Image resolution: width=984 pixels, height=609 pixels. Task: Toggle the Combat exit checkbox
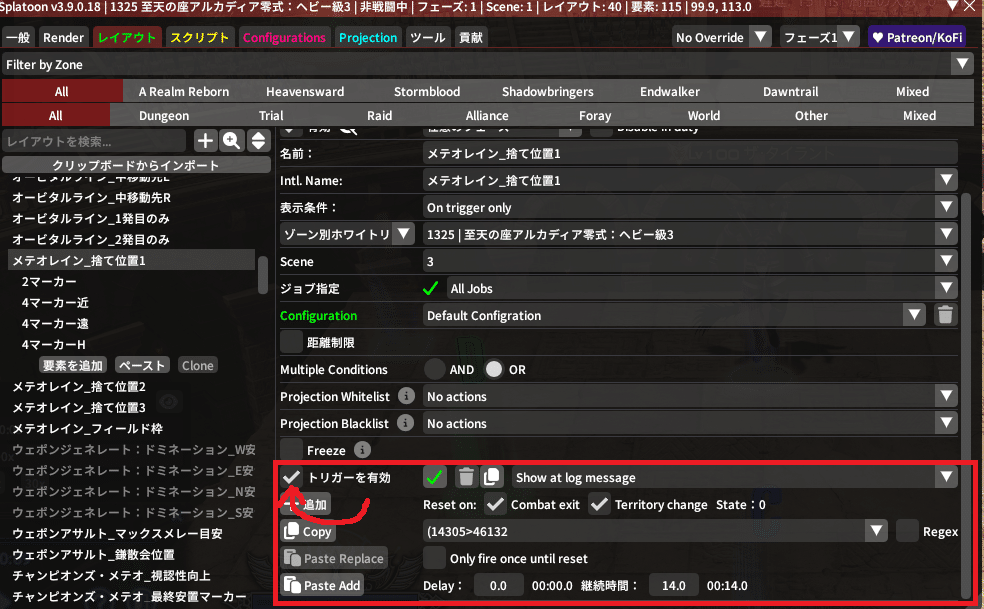(x=495, y=504)
